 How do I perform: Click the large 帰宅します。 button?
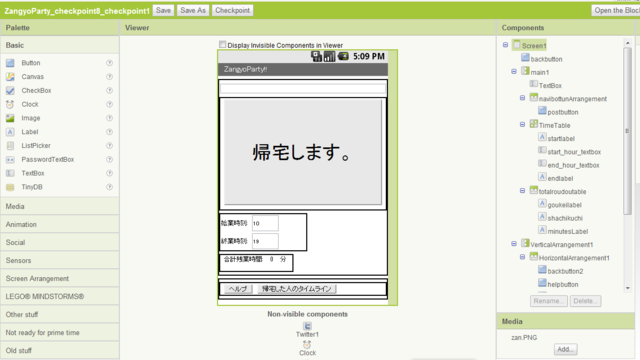pyautogui.click(x=303, y=153)
